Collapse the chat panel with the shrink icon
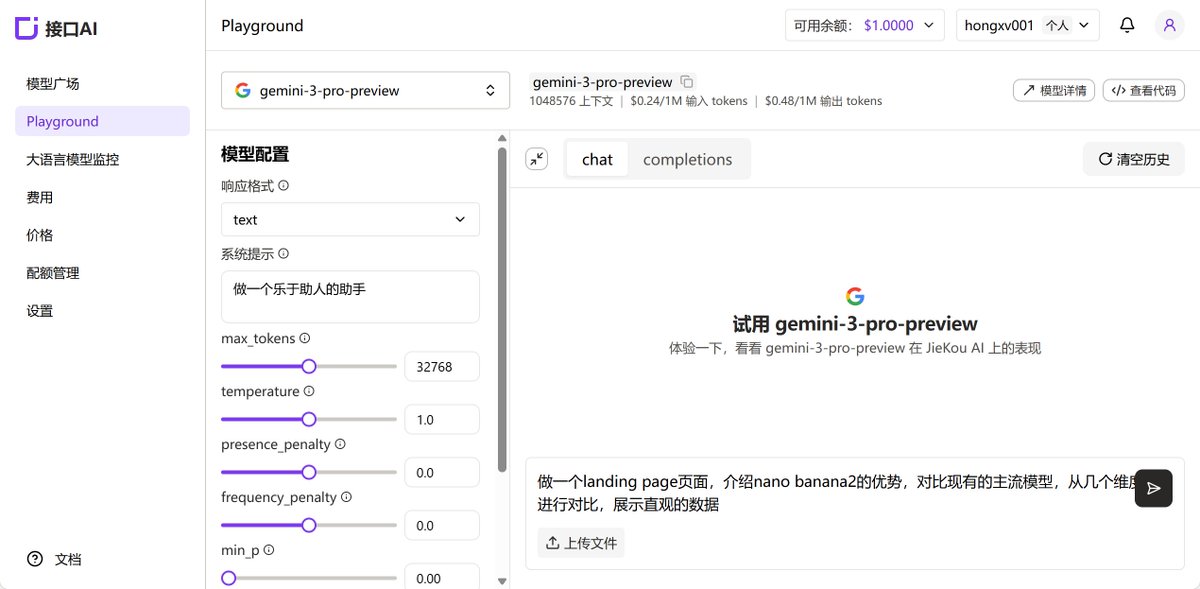The image size is (1200, 589). click(537, 159)
